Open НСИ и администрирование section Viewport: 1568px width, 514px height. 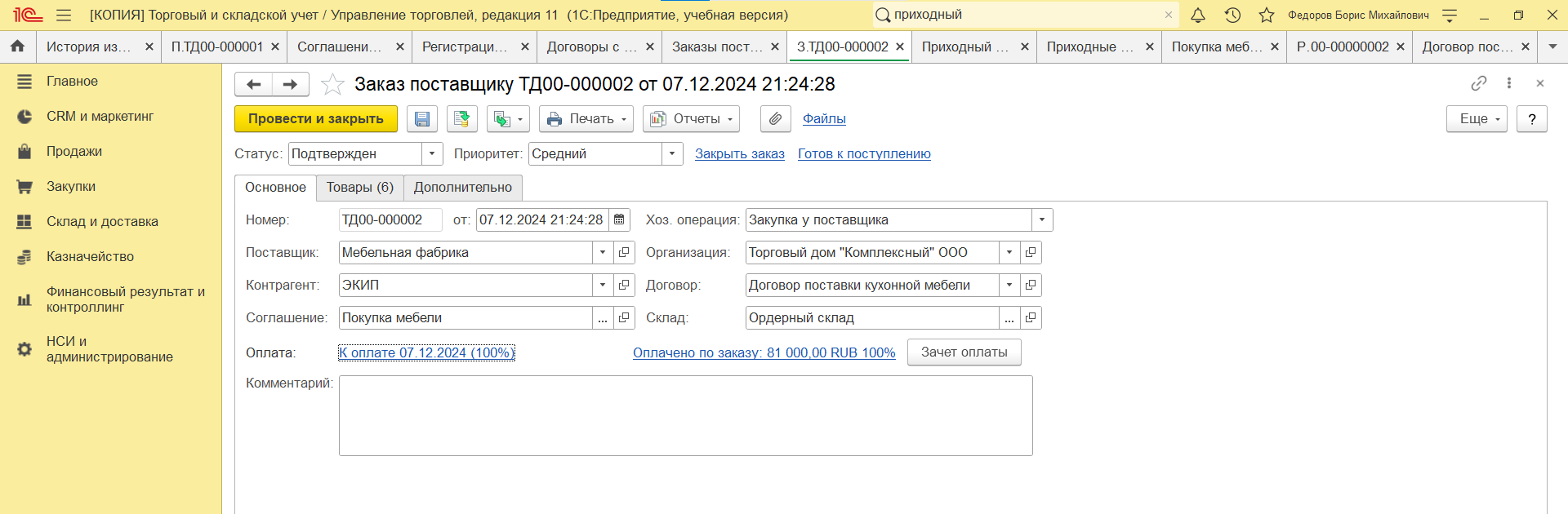[110, 349]
